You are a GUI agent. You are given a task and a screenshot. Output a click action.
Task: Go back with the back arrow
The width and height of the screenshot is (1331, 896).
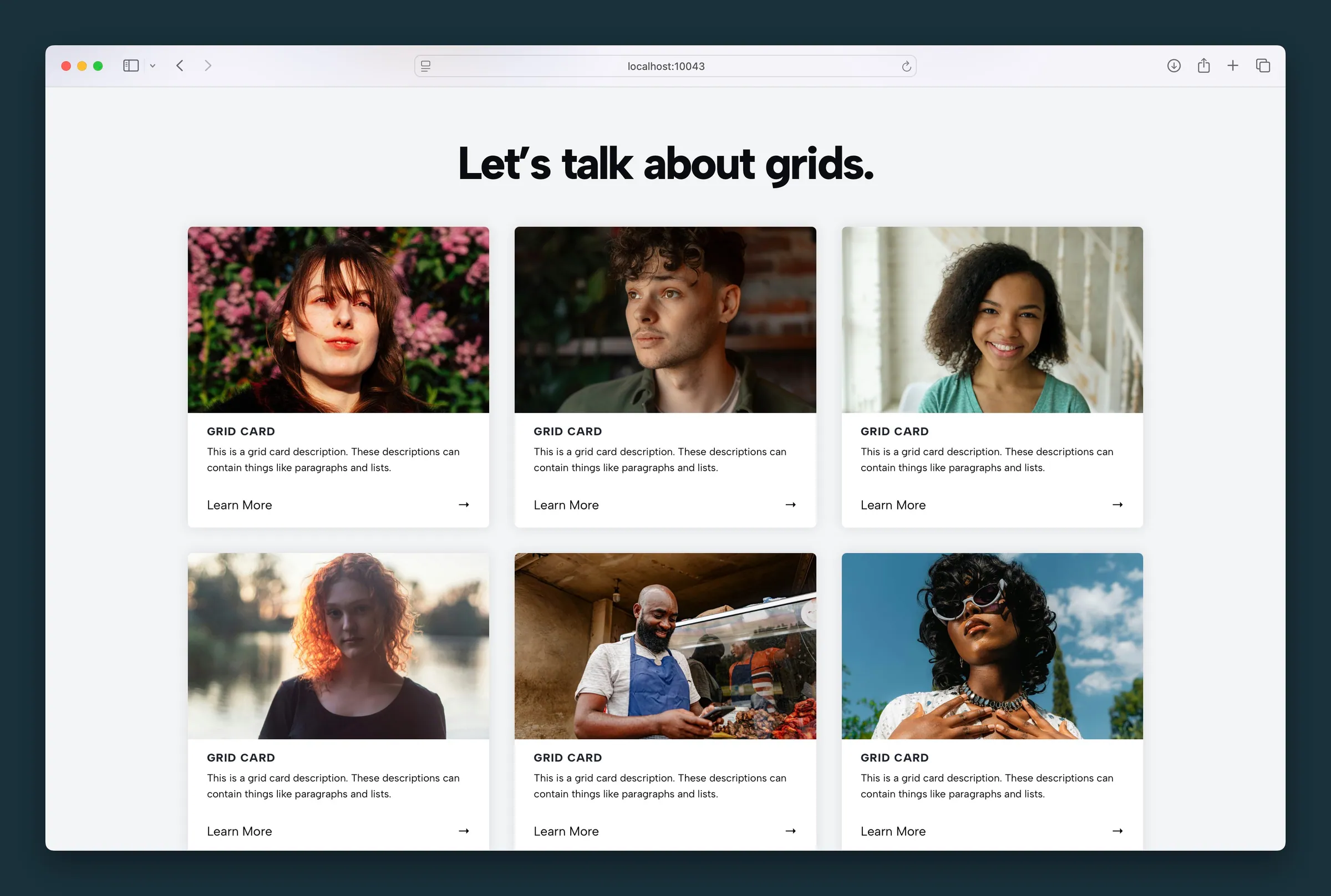pos(180,66)
